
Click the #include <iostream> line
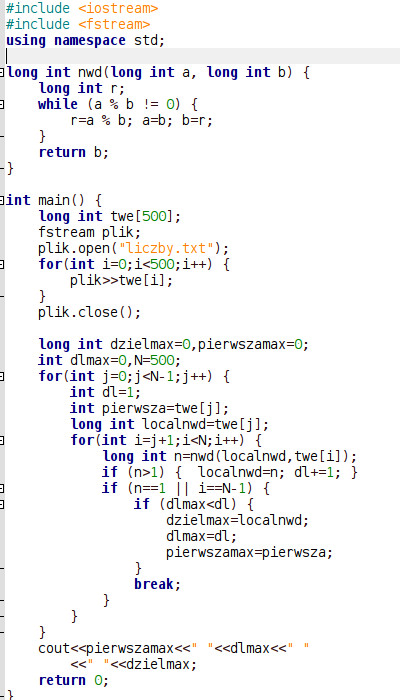tap(82, 8)
